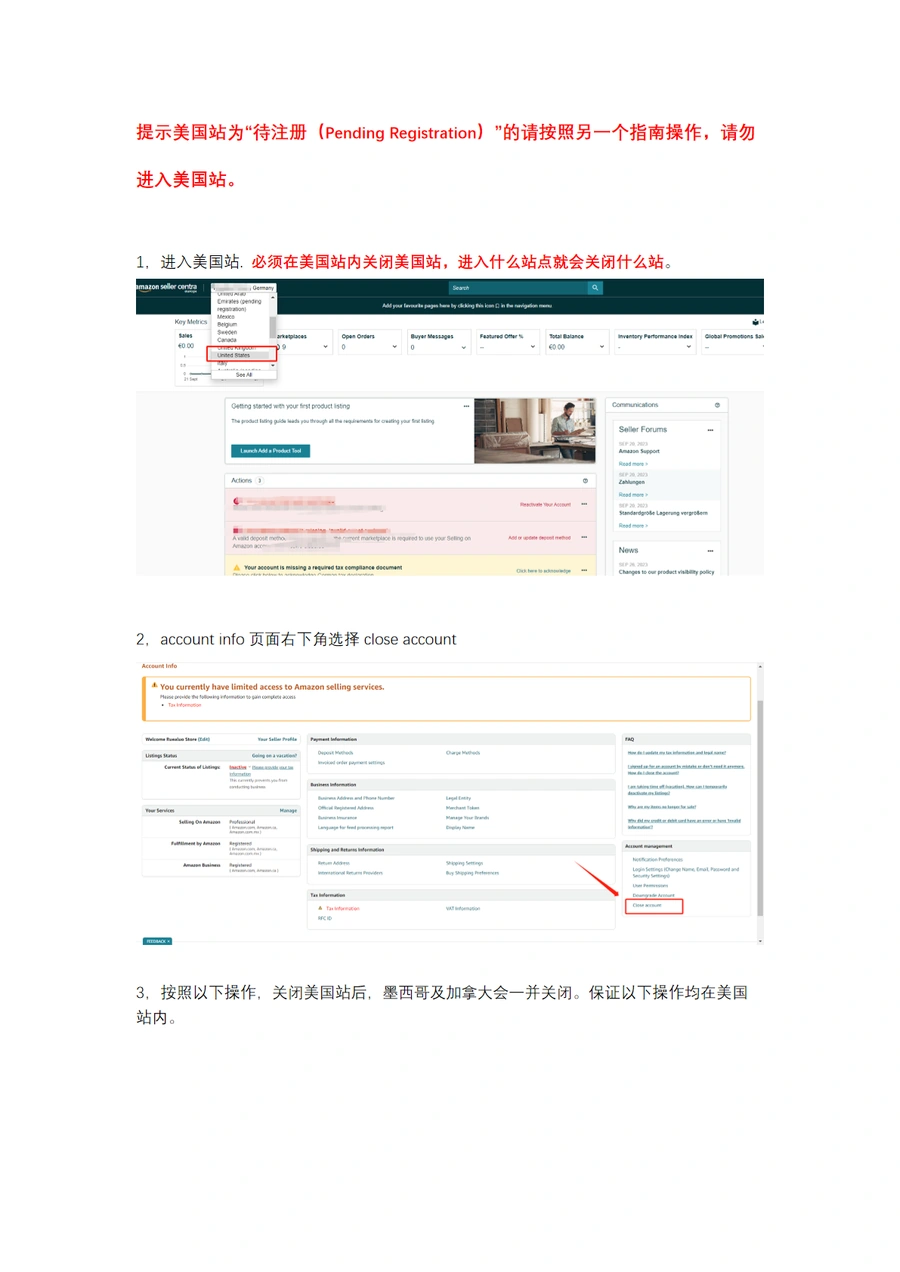
Task: Click the Amazon Seller Central logo
Action: click(168, 288)
